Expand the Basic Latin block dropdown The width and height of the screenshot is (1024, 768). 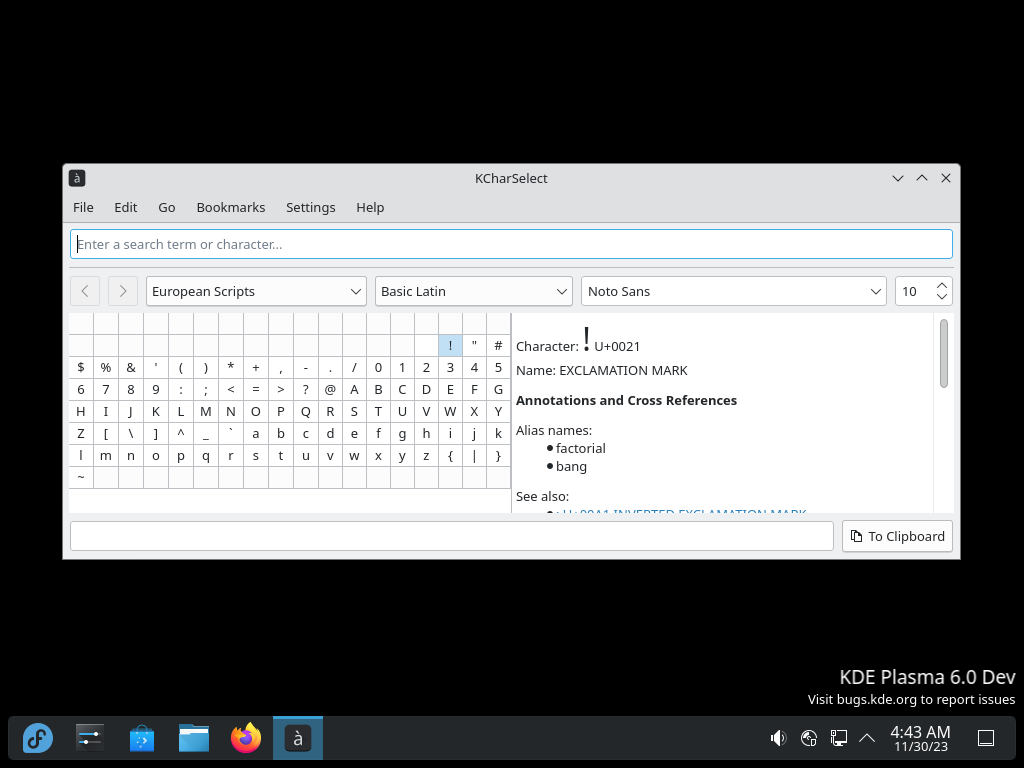(x=473, y=291)
